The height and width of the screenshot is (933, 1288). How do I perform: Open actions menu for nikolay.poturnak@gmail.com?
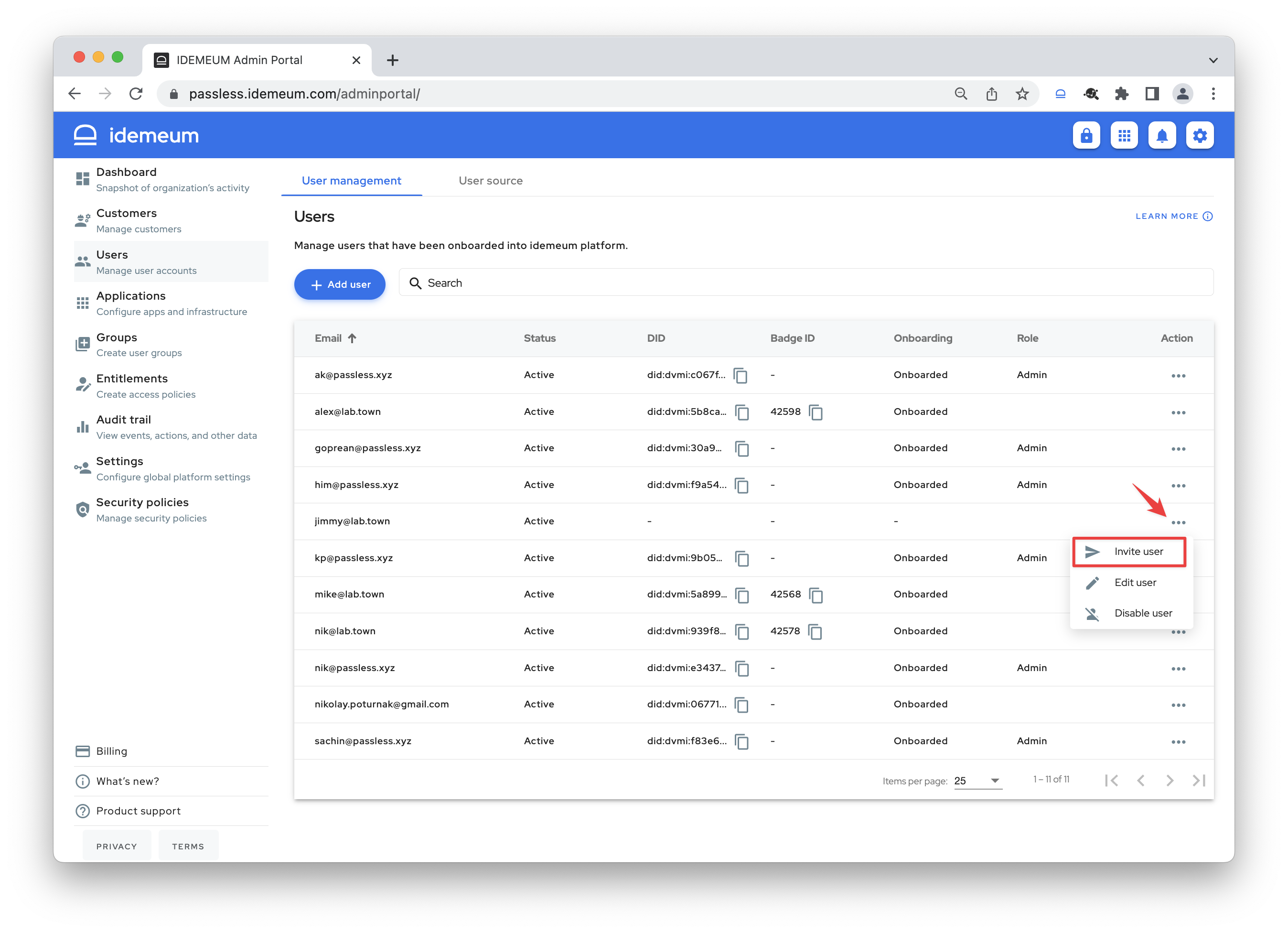pyautogui.click(x=1178, y=705)
